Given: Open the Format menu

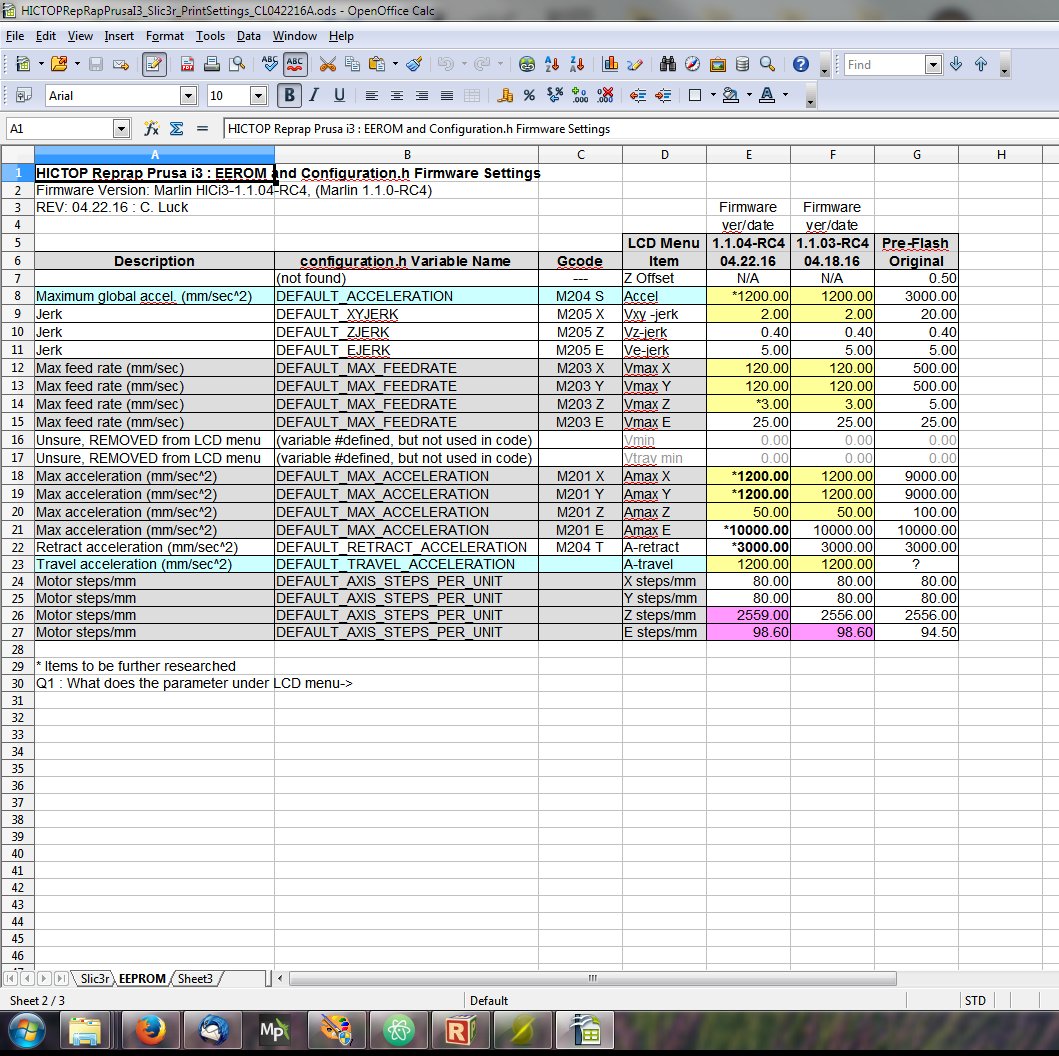Looking at the screenshot, I should click(165, 36).
